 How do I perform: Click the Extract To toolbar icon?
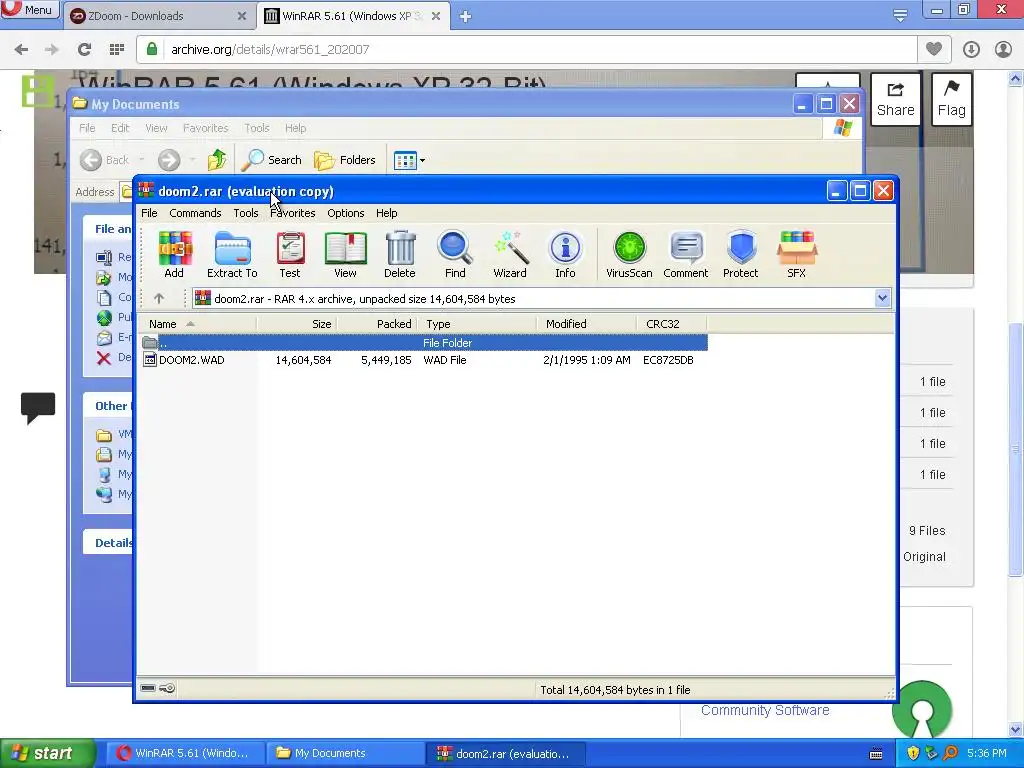[x=232, y=255]
